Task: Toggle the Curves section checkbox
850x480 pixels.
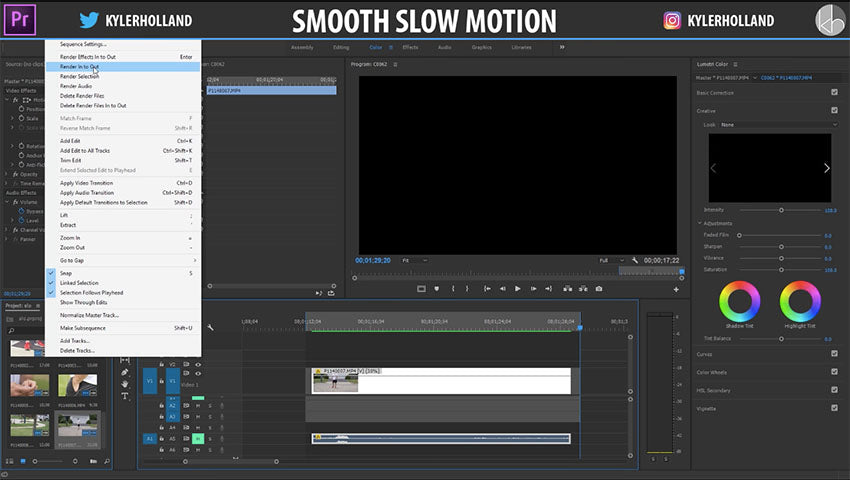Action: [834, 354]
